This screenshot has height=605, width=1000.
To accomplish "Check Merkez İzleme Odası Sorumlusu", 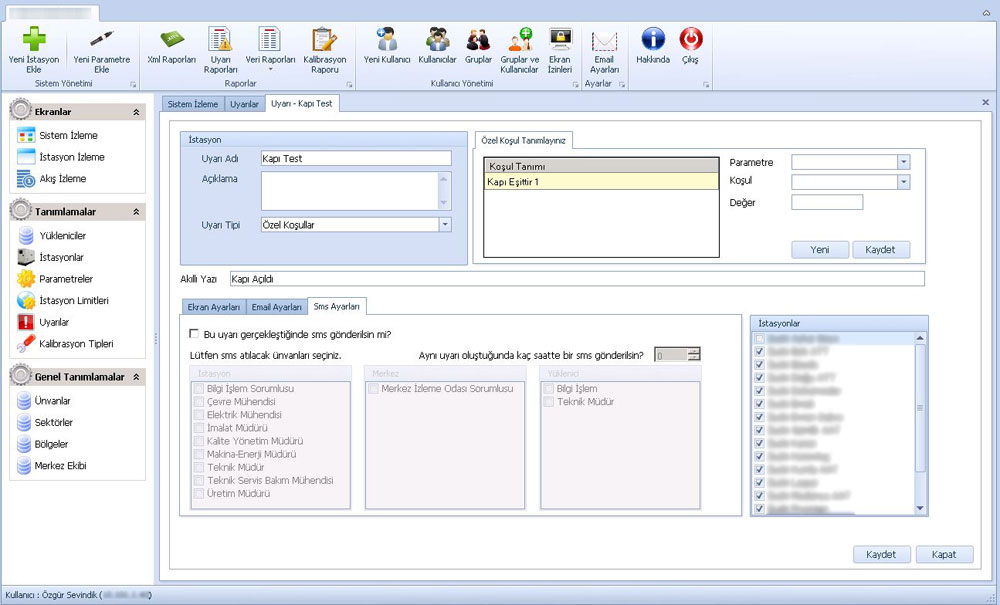I will [374, 388].
